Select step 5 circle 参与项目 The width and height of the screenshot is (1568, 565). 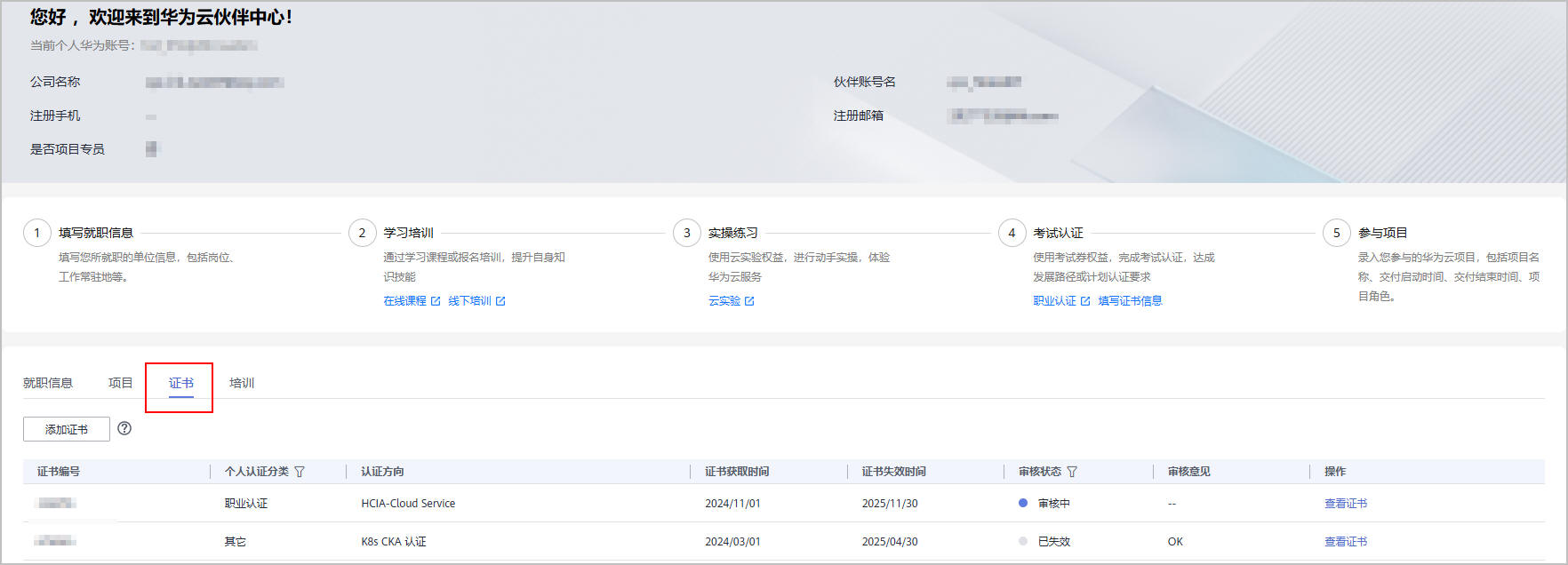[x=1336, y=233]
